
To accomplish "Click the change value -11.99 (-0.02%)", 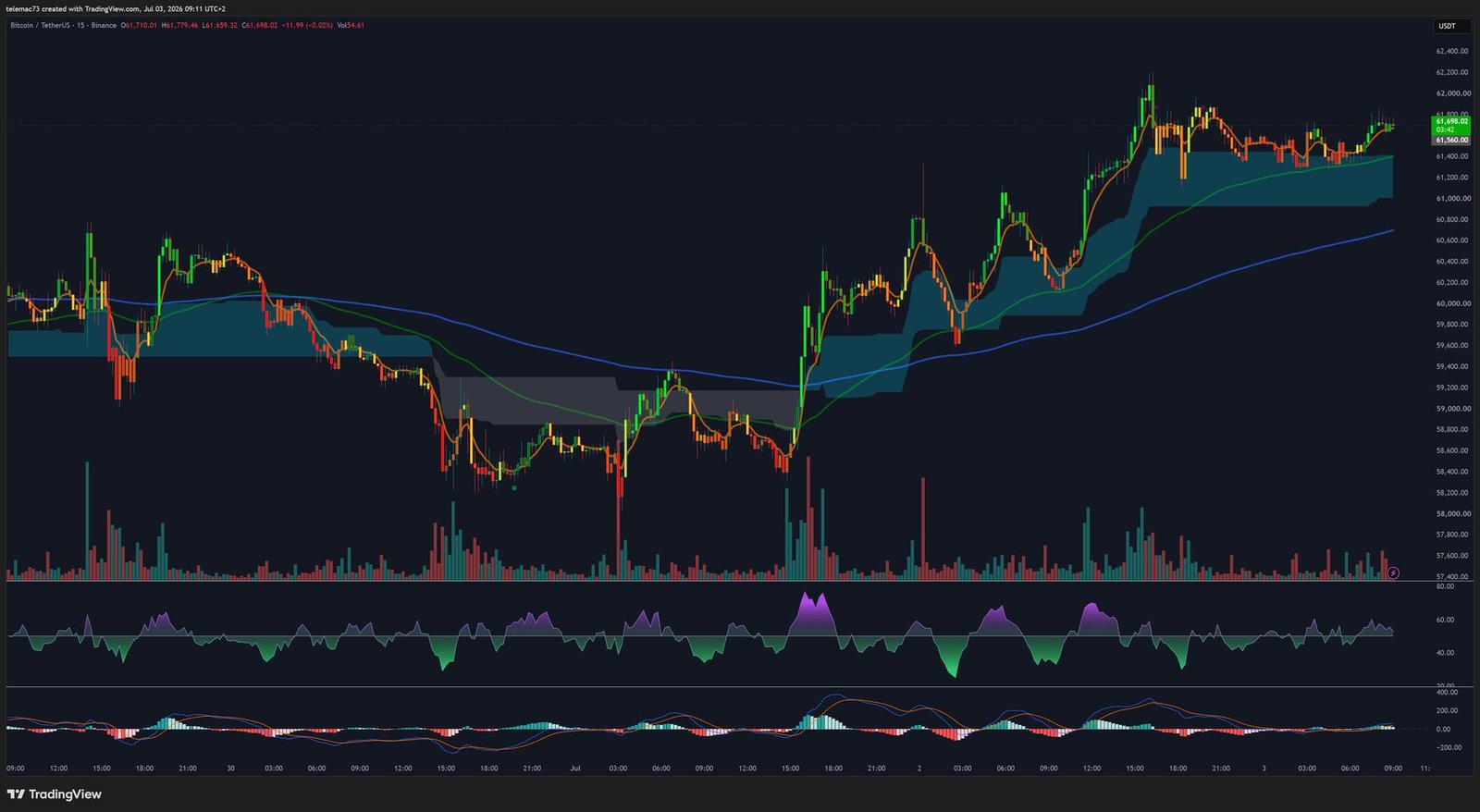I will point(307,25).
